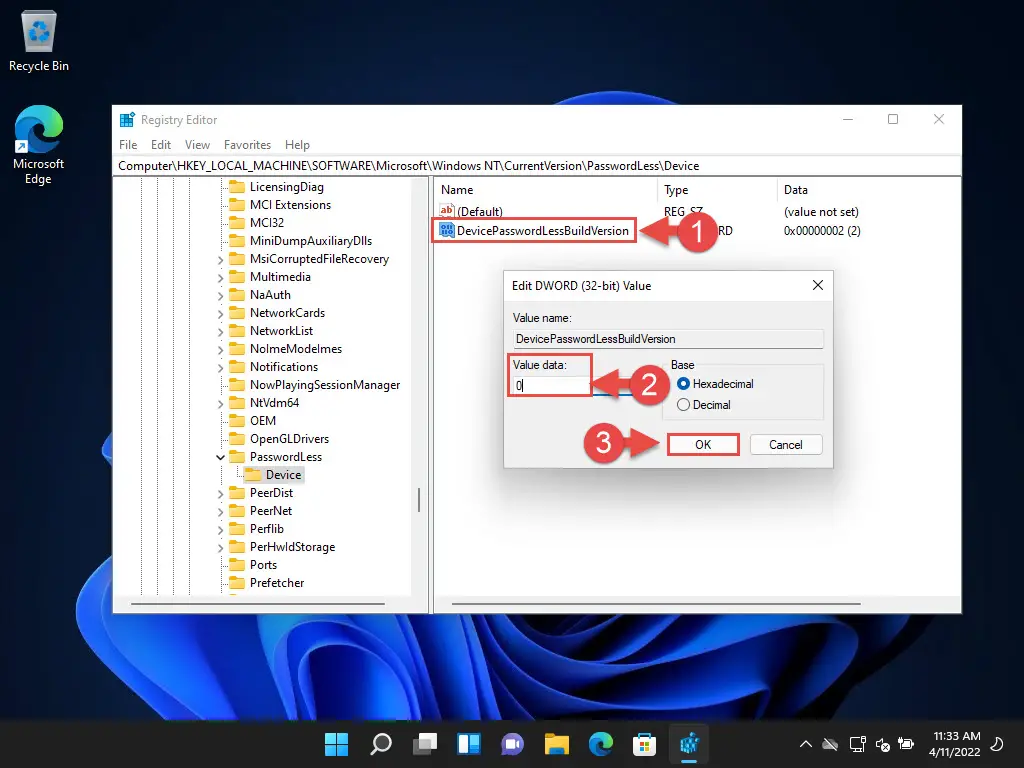Image resolution: width=1024 pixels, height=768 pixels.
Task: Open the Recycle Bin desktop icon
Action: pyautogui.click(x=38, y=40)
